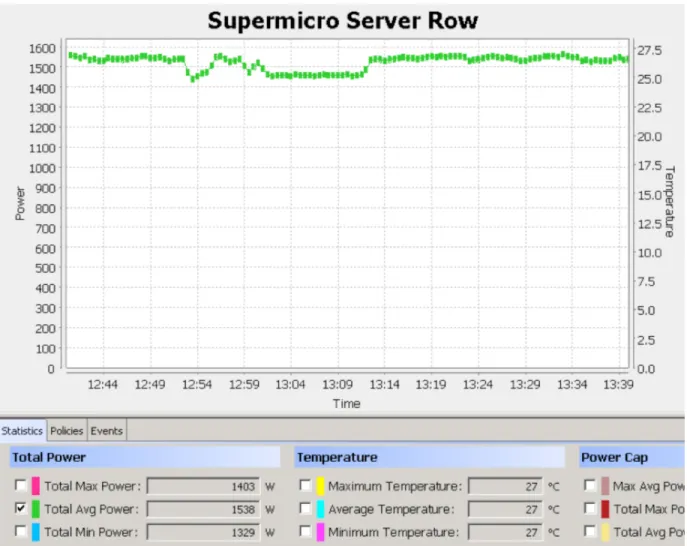Click the 13:39 time axis label
This screenshot has height=546, width=687.
click(x=618, y=385)
